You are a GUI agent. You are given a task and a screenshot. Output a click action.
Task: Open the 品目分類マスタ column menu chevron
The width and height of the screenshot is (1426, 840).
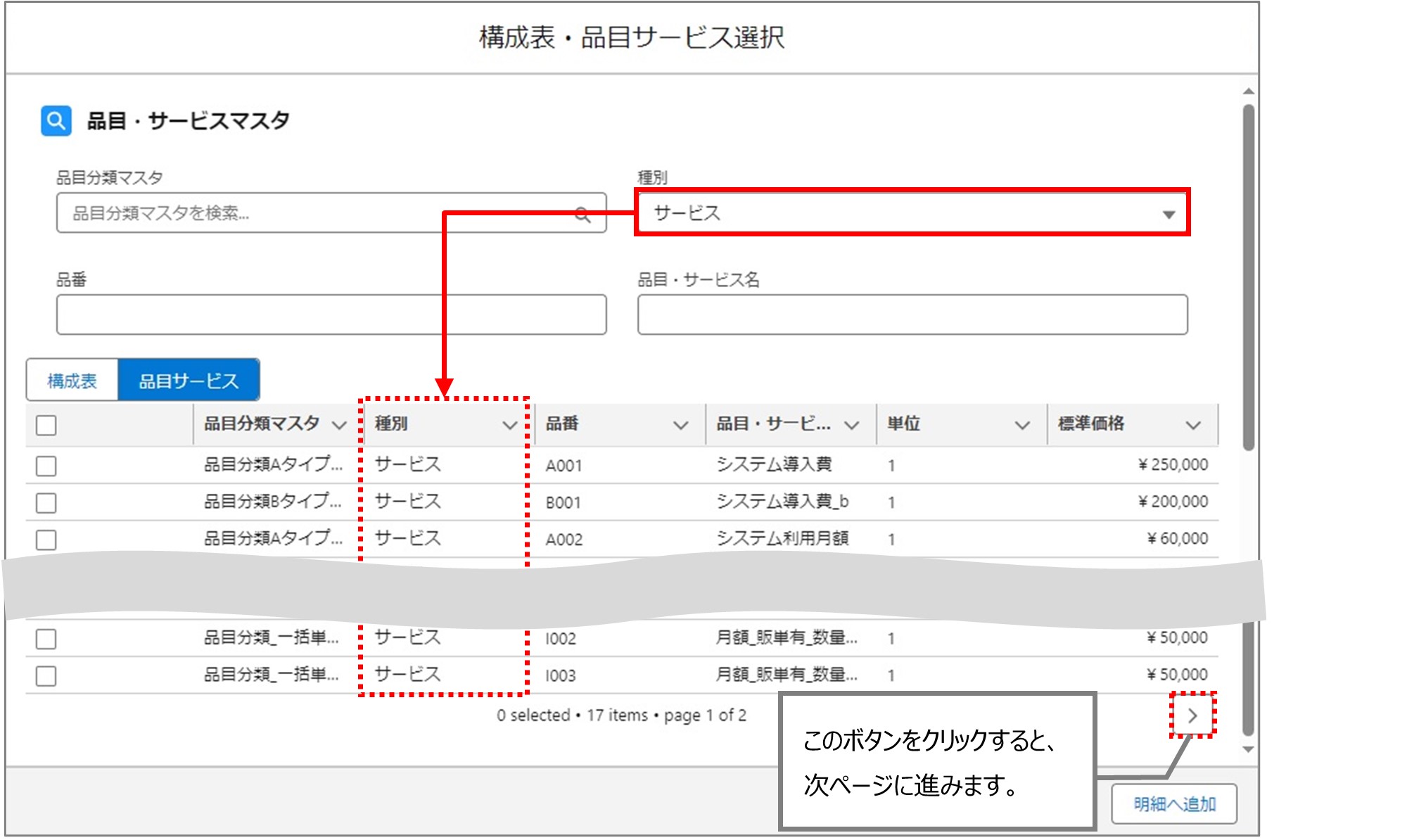point(339,425)
